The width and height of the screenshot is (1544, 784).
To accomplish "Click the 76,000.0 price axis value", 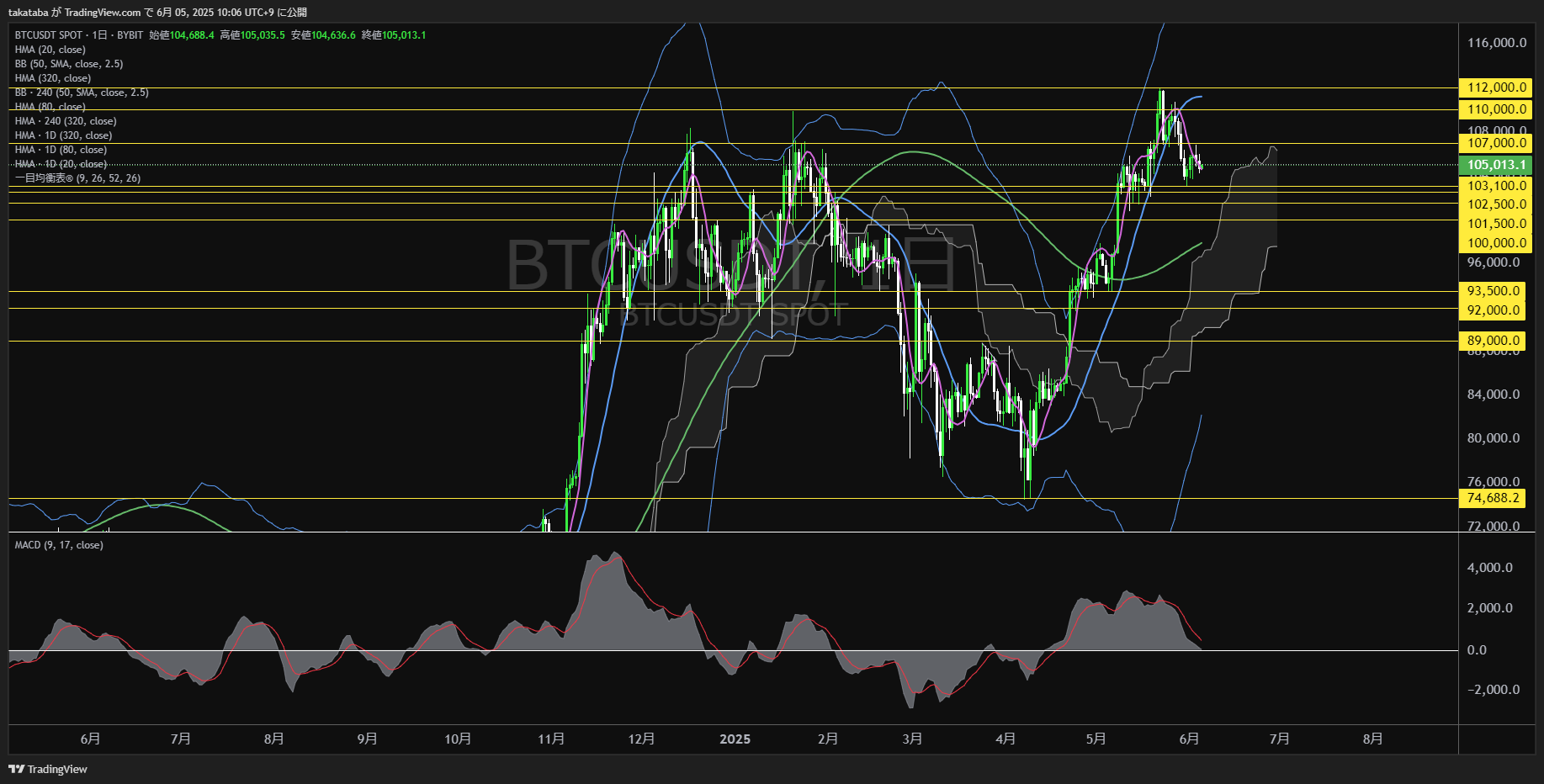I will (x=1494, y=482).
